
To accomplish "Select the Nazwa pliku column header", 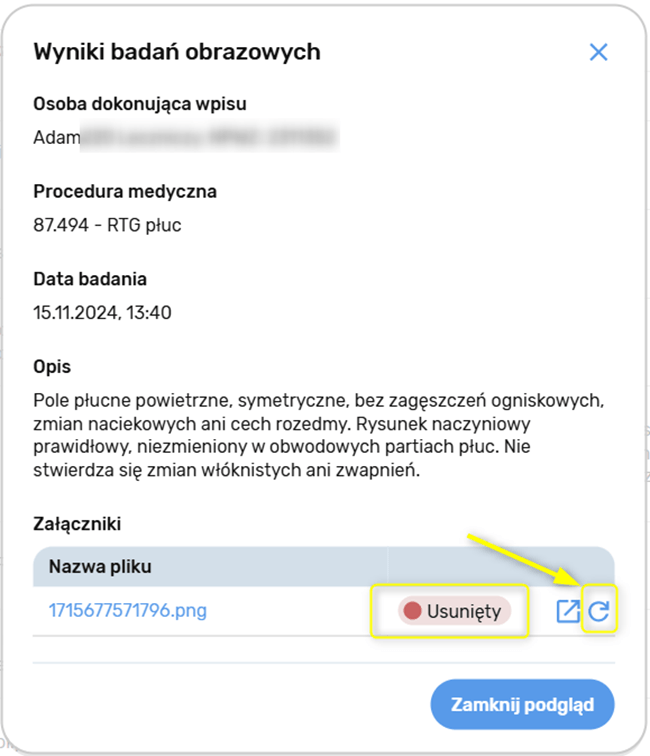I will click(99, 567).
